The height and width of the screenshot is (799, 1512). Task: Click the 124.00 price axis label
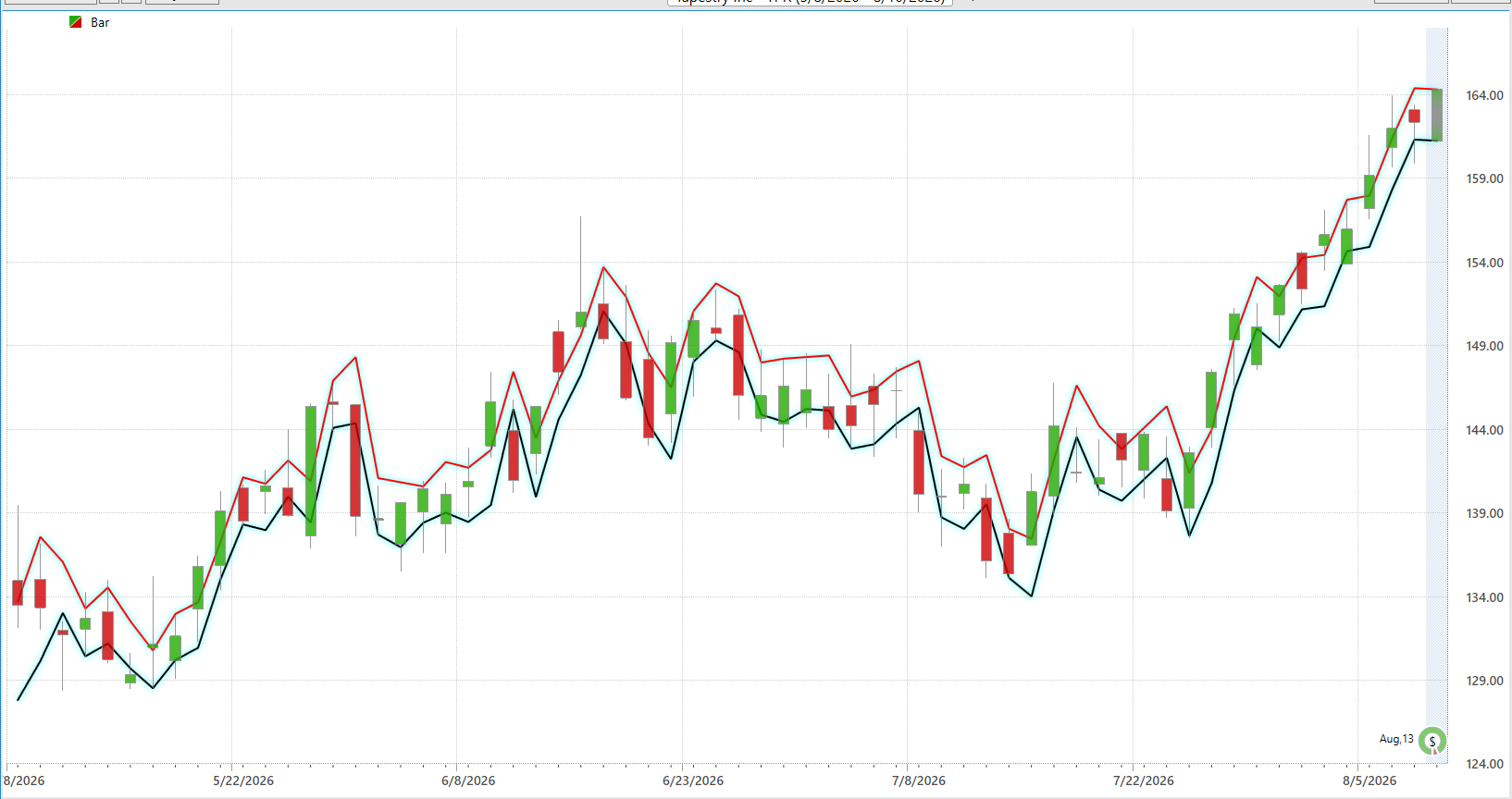pos(1484,764)
